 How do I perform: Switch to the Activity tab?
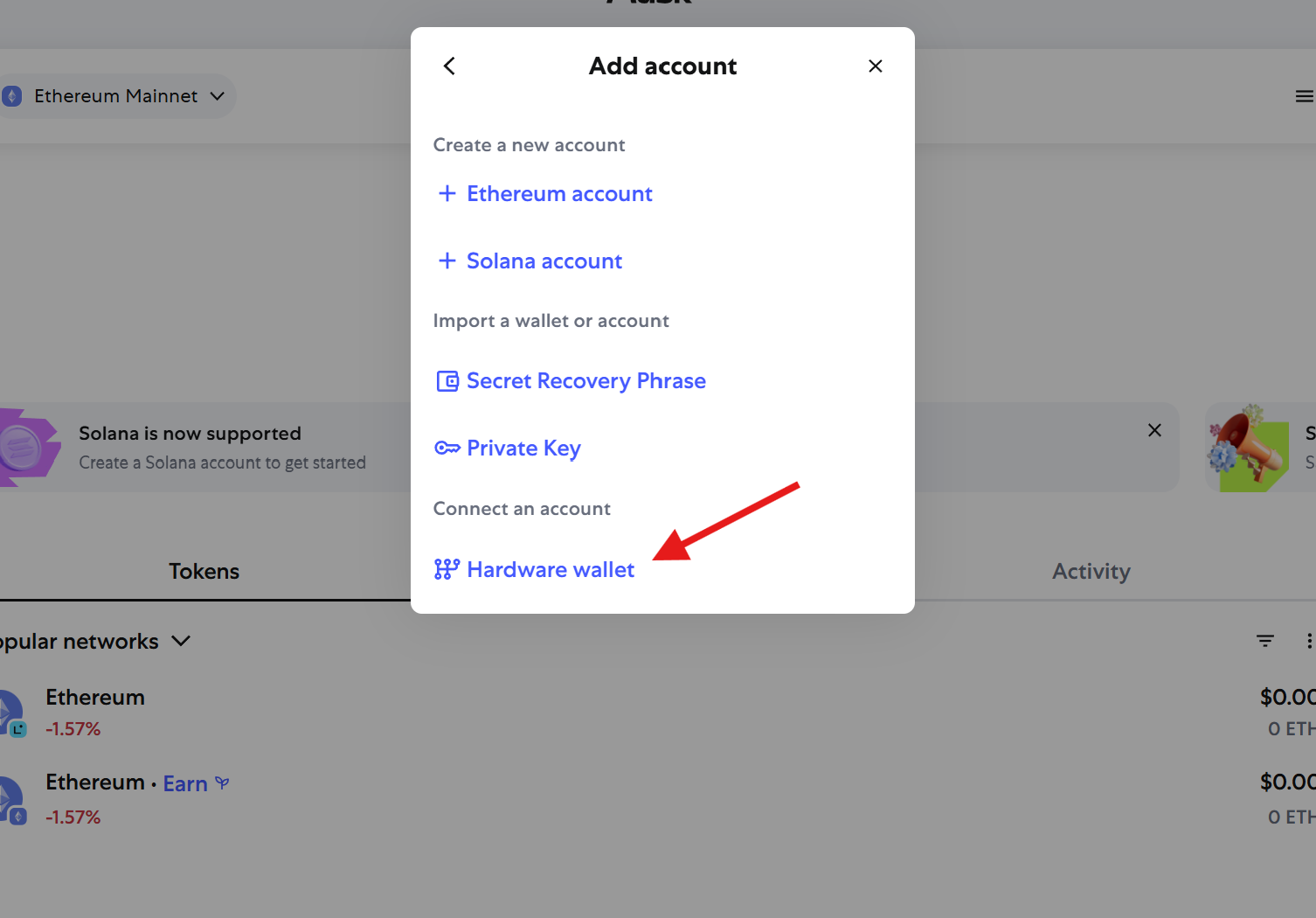tap(1091, 572)
